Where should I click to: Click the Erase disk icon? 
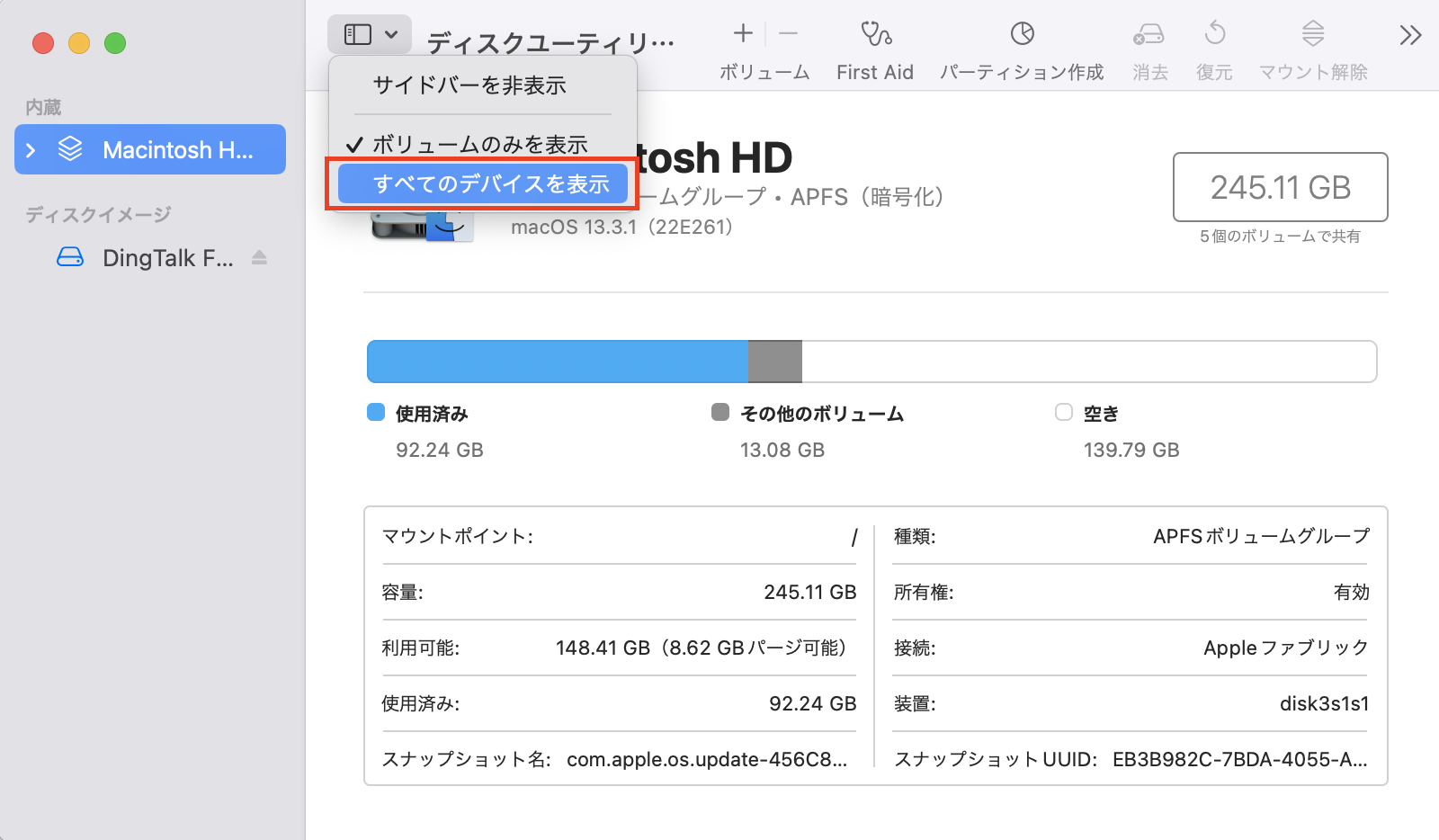click(x=1149, y=35)
